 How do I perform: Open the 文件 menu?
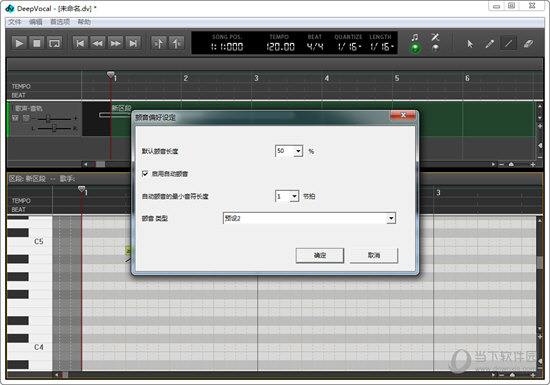pos(15,22)
